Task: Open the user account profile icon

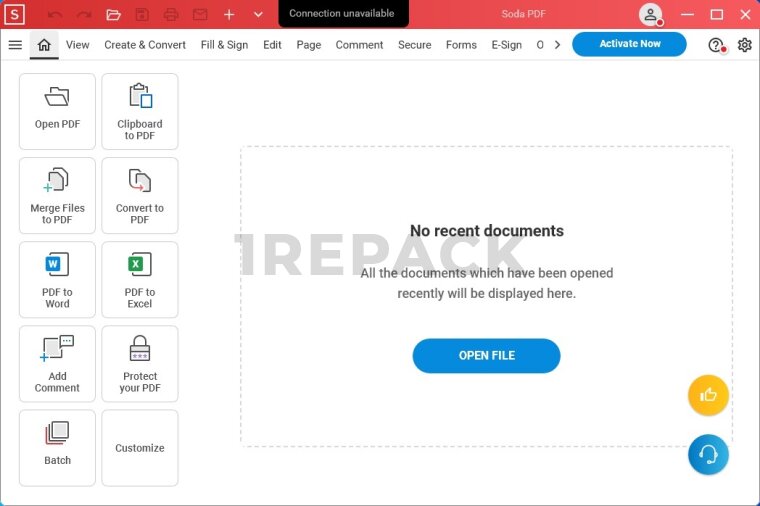Action: coord(651,15)
